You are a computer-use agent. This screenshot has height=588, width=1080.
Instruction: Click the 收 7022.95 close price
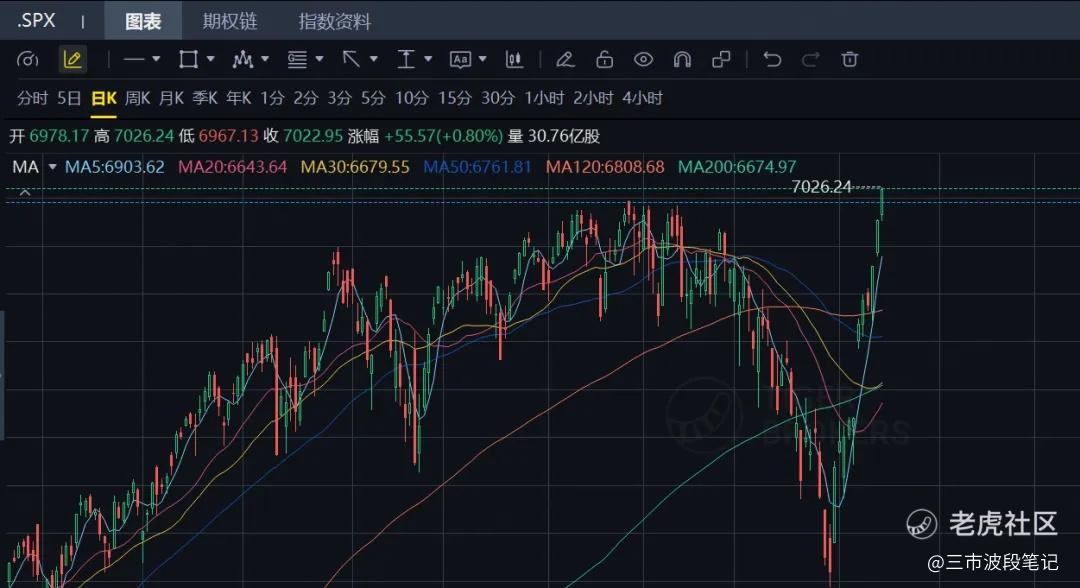tap(303, 136)
